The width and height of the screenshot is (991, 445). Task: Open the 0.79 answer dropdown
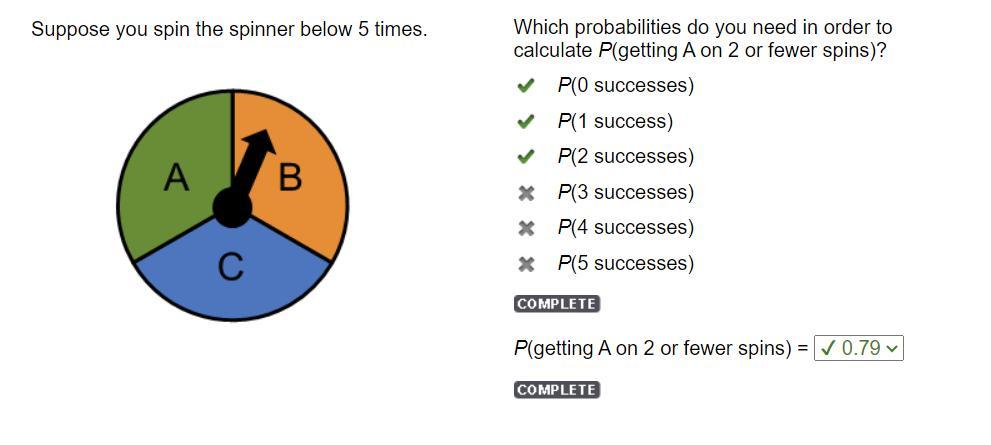[x=859, y=348]
